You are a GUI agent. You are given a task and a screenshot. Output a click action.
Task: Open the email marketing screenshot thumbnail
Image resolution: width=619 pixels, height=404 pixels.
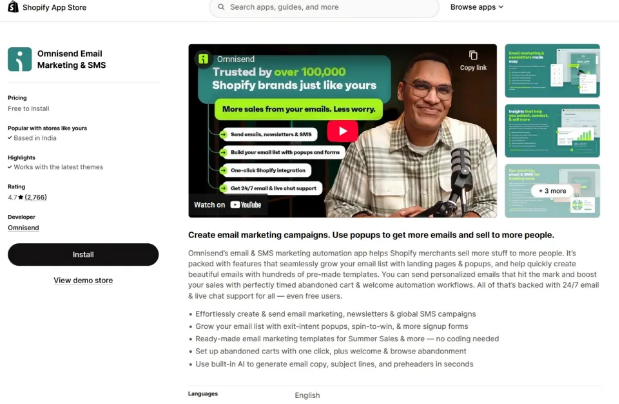pyautogui.click(x=552, y=71)
